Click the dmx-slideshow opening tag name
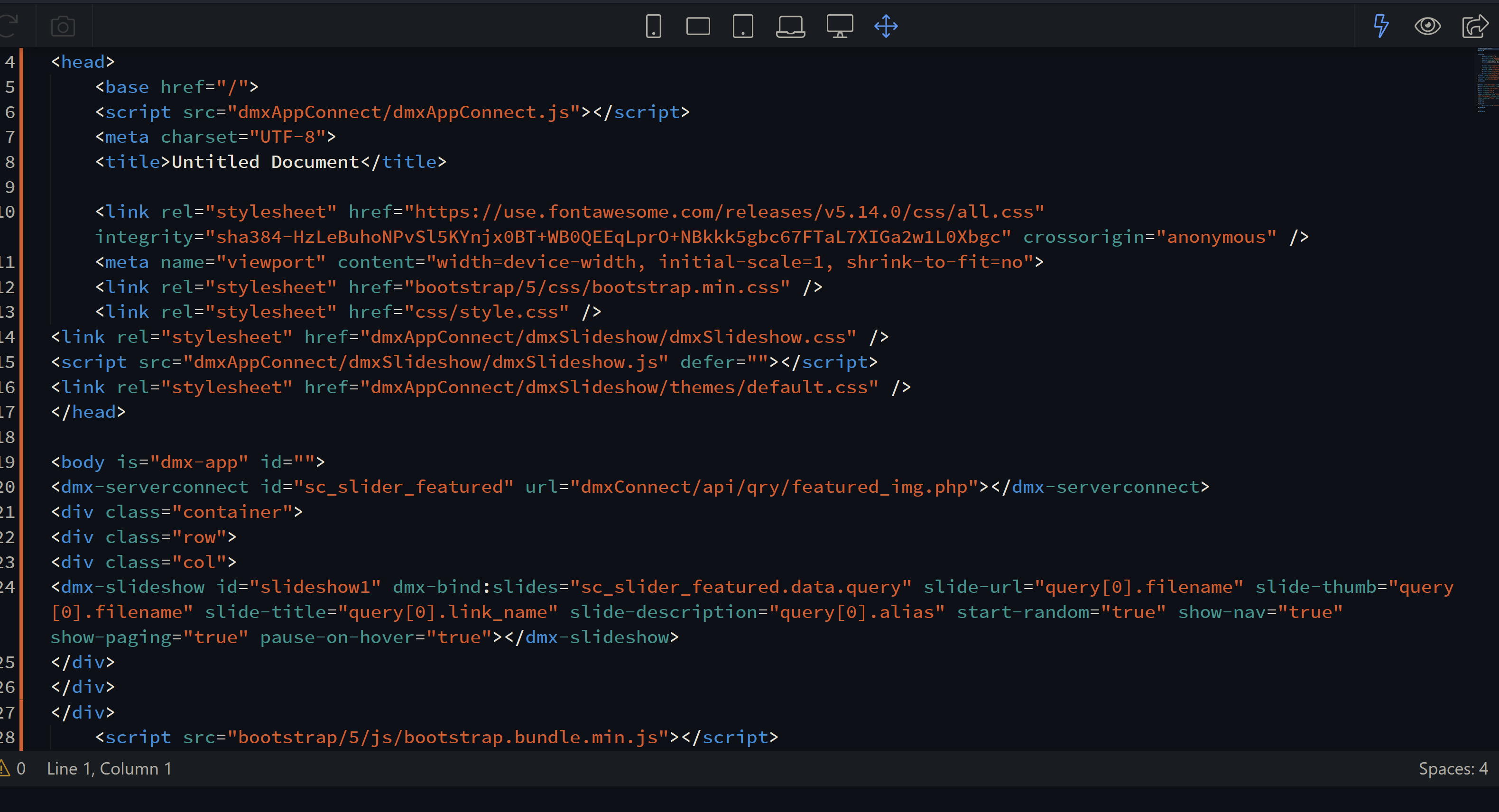The height and width of the screenshot is (812, 1499). click(x=133, y=587)
